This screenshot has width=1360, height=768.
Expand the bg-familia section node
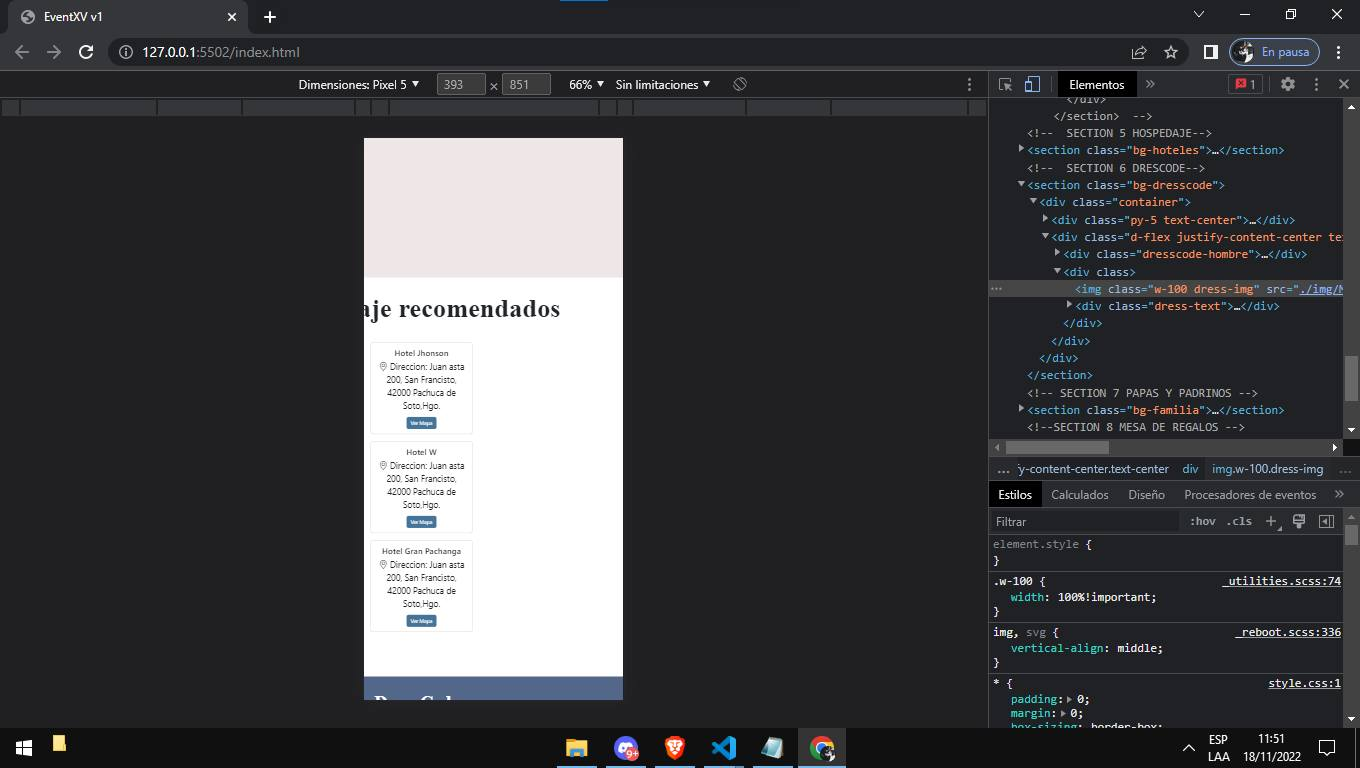[x=1021, y=410]
